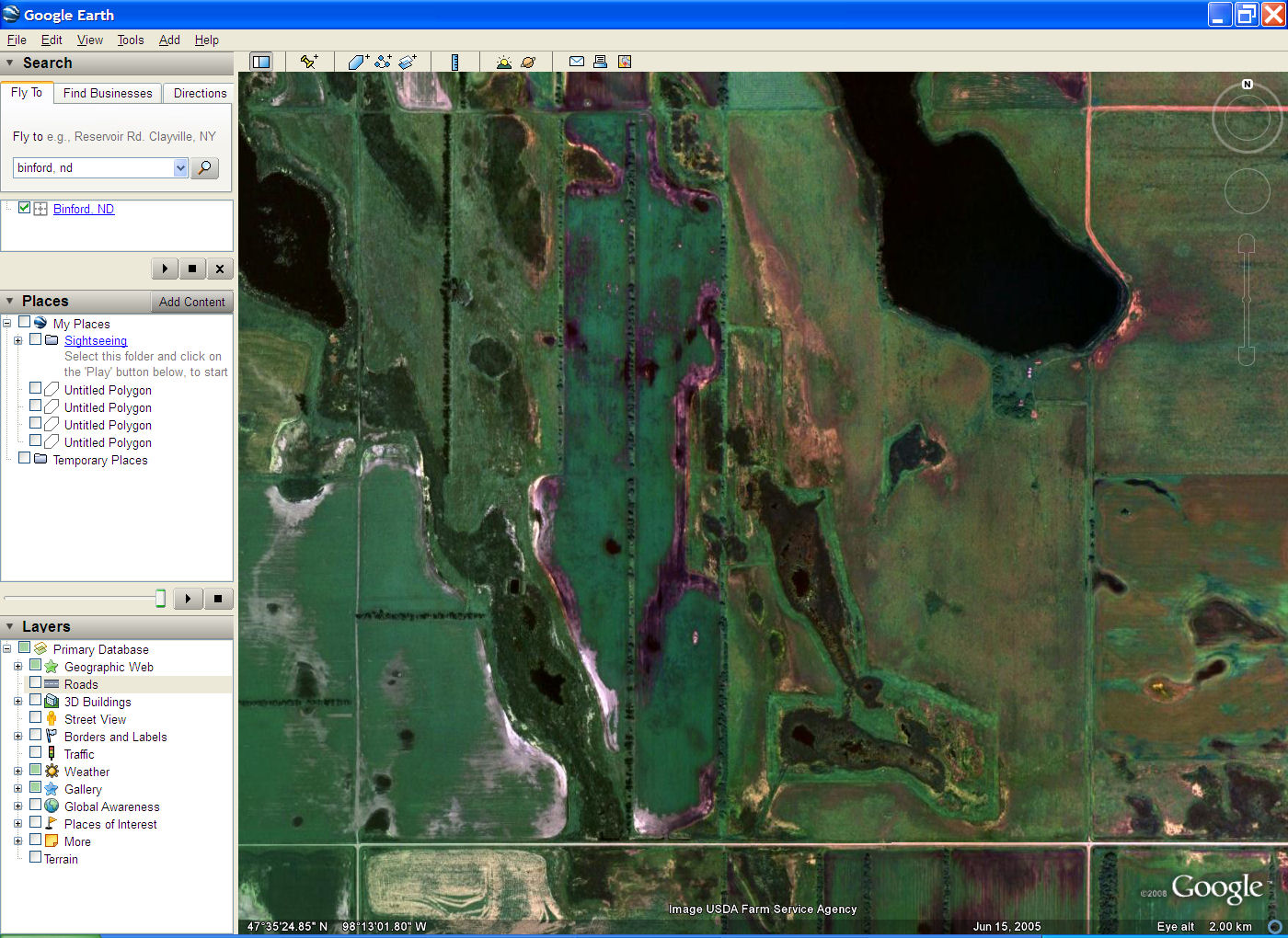Collapse the Places panel triangle

click(x=10, y=302)
